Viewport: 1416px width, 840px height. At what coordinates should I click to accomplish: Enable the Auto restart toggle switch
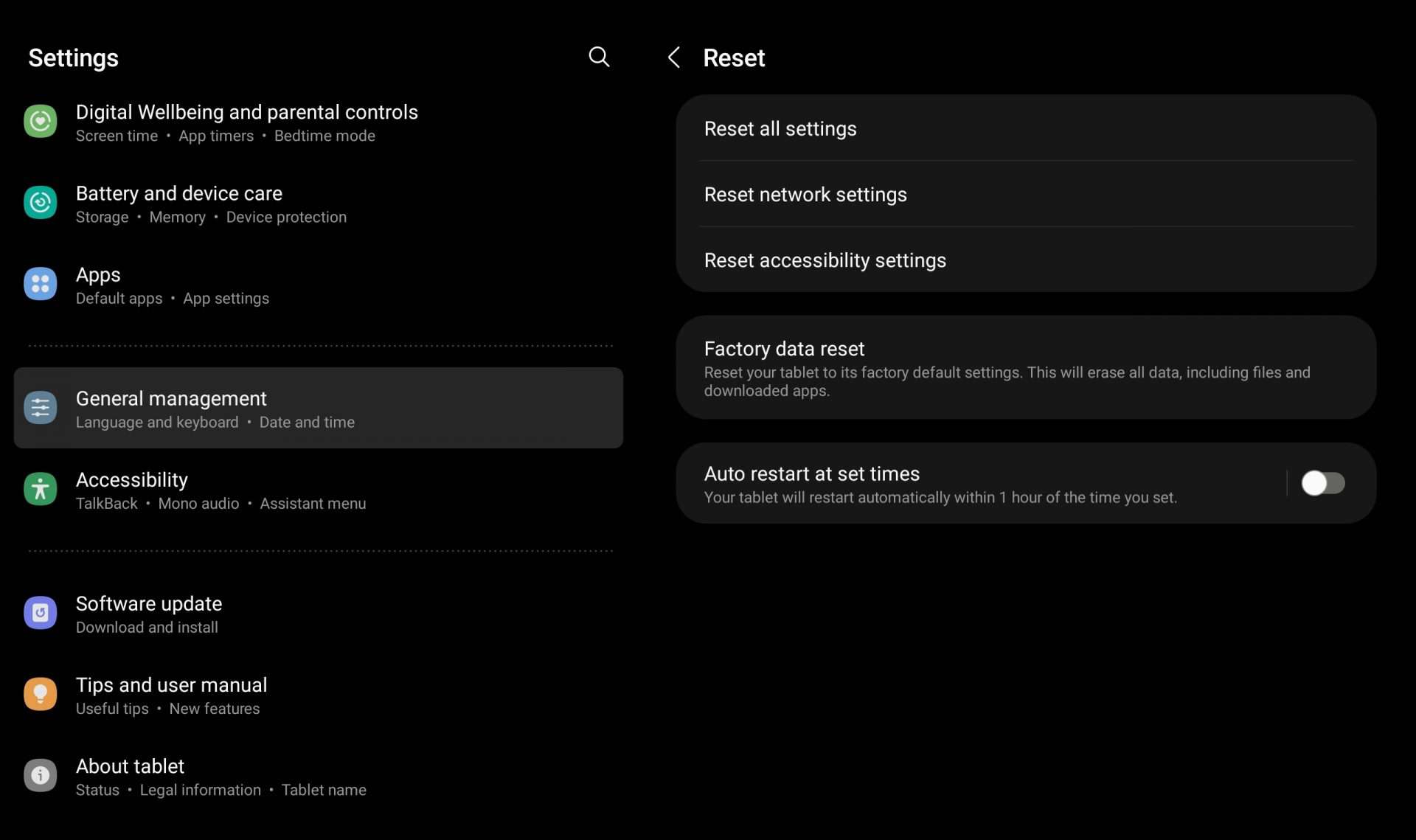[x=1322, y=483]
